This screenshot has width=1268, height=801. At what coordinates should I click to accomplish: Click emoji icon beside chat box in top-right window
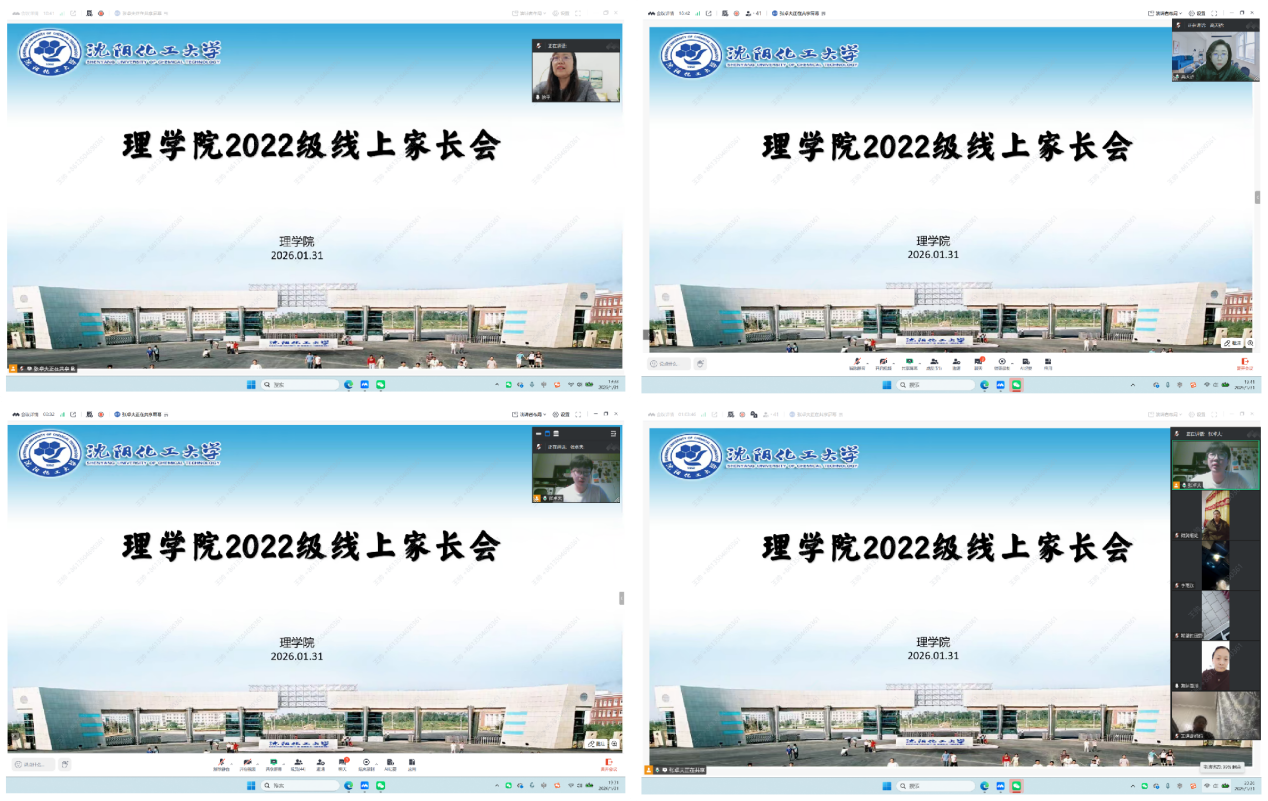[701, 364]
